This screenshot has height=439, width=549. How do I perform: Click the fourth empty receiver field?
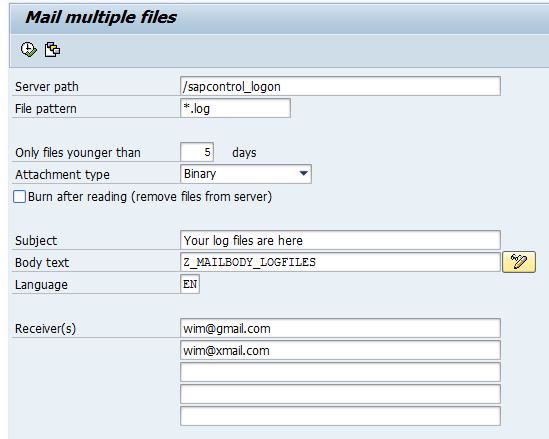pyautogui.click(x=340, y=394)
